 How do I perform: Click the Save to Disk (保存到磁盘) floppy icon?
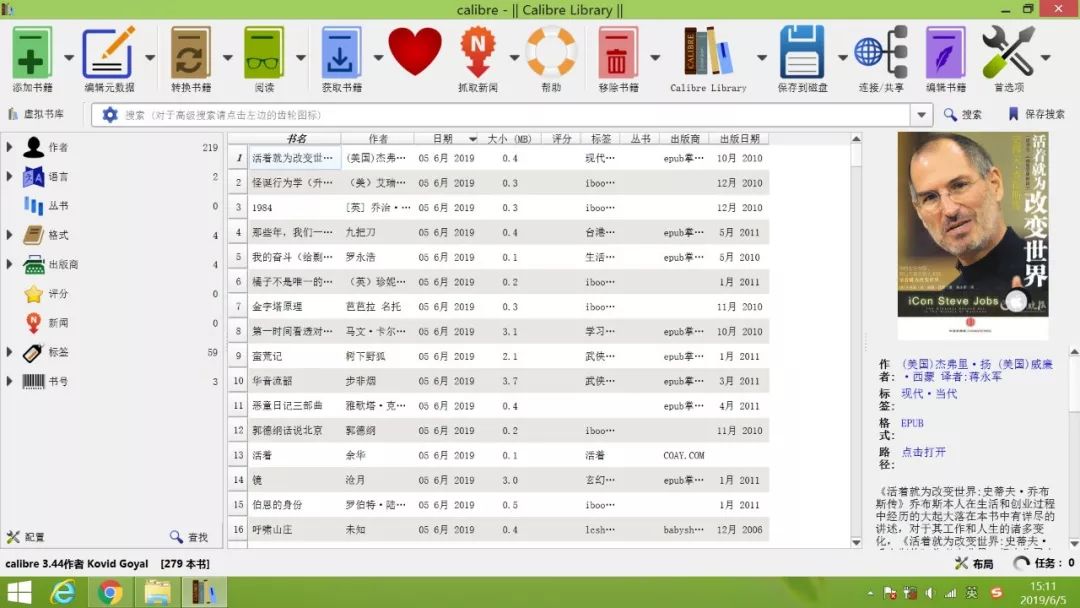(801, 54)
